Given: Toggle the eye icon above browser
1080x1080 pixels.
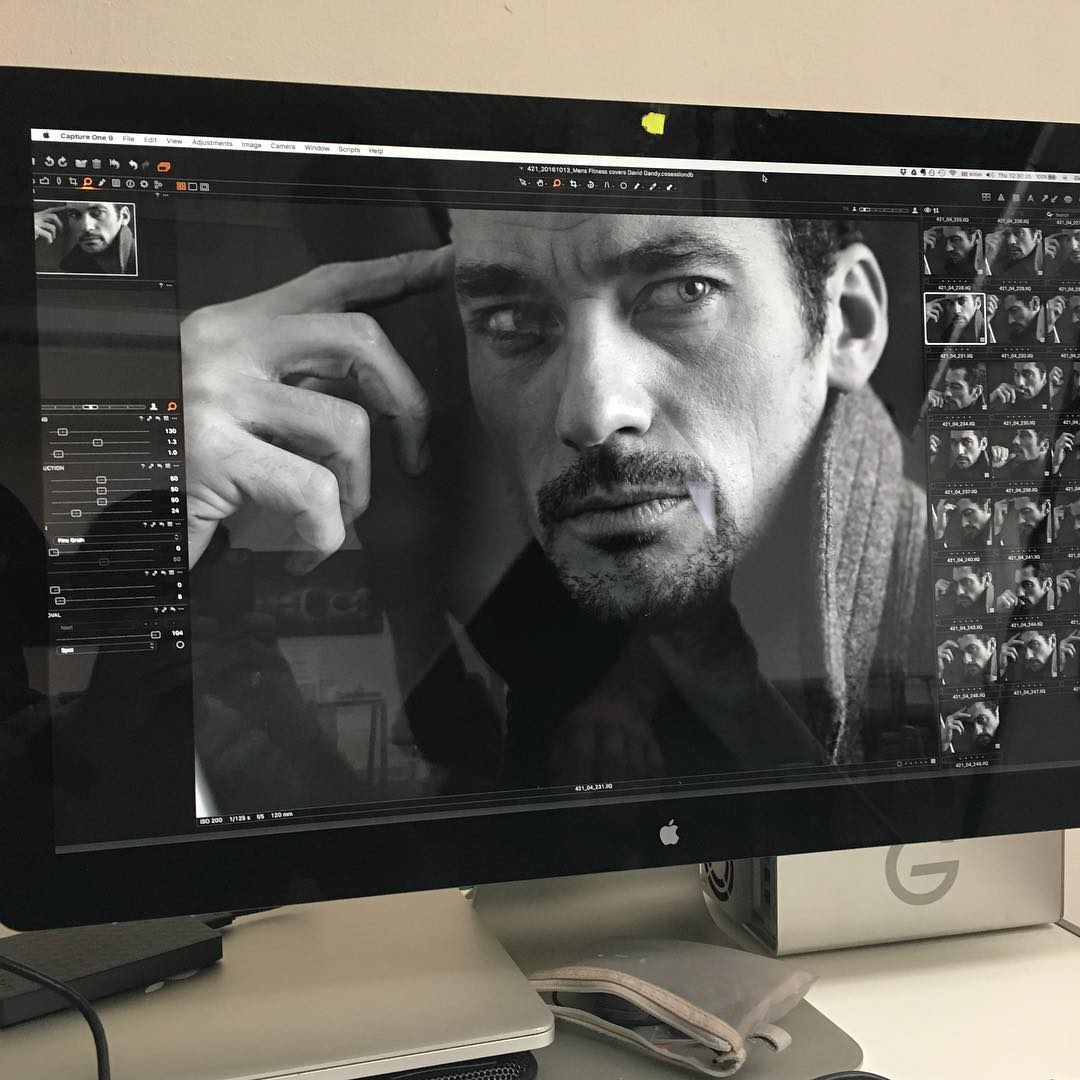Looking at the screenshot, I should (927, 210).
